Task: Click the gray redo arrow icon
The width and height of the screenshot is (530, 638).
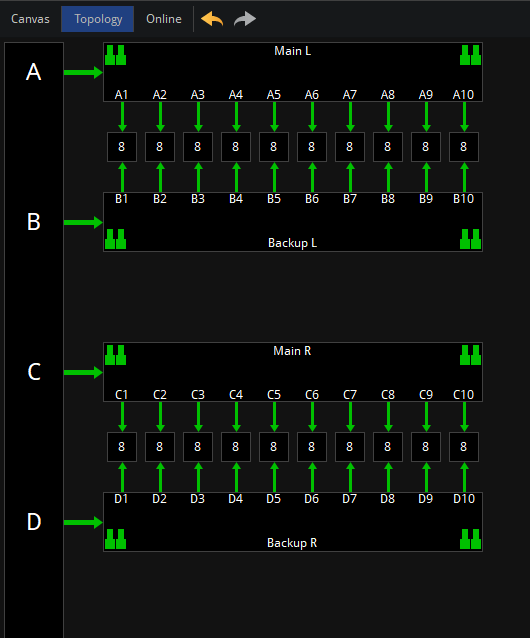Action: tap(245, 19)
